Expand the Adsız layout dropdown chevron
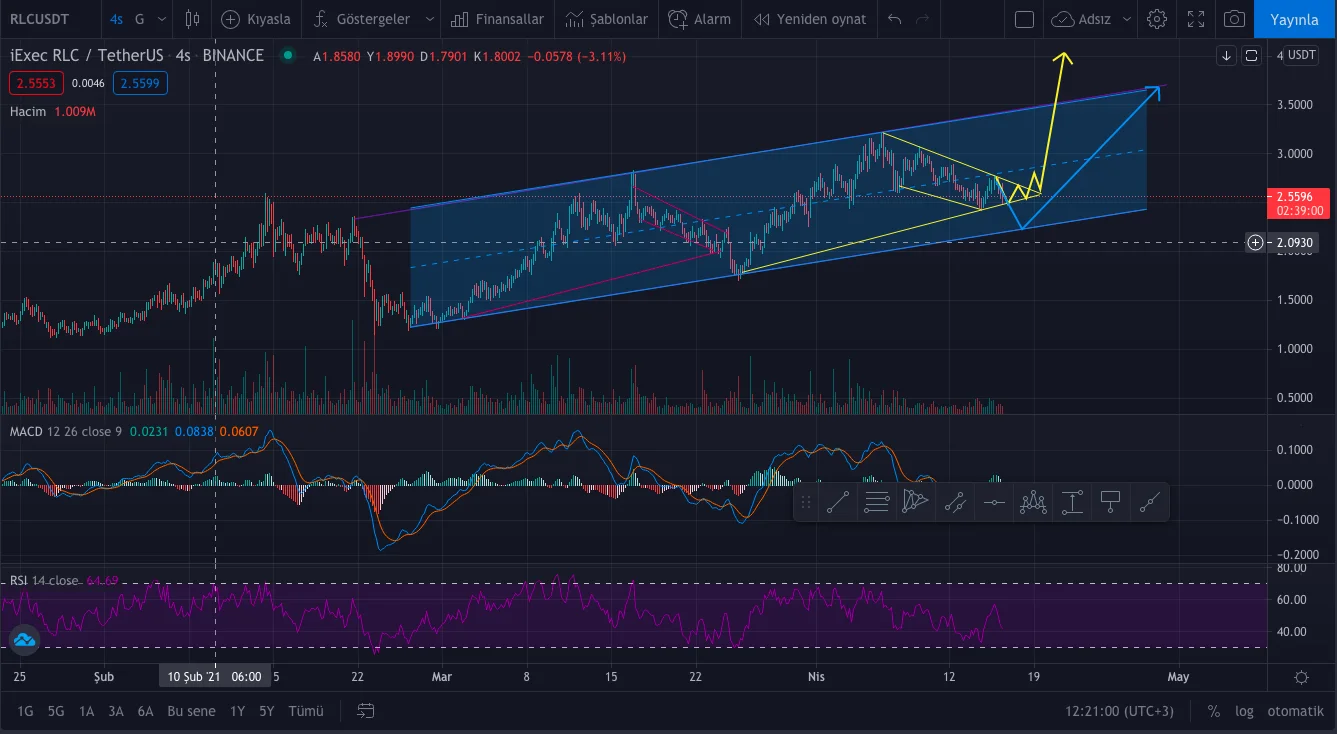Screen dimensions: 1337x734 coord(1126,19)
